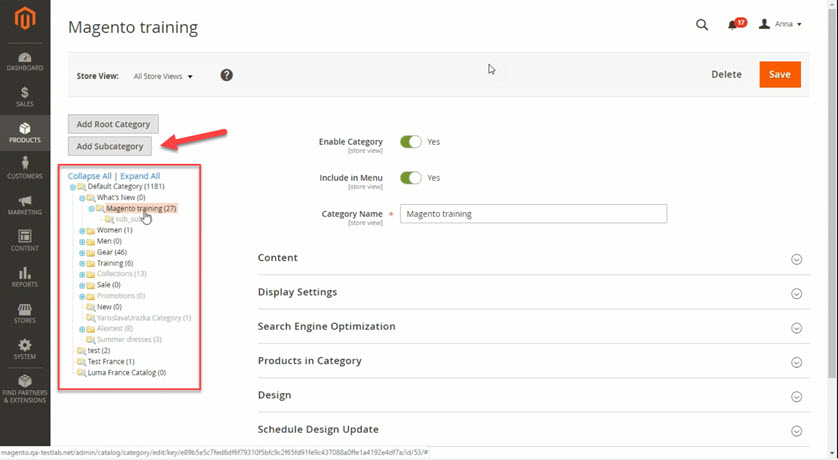Open the Anna account menu
This screenshot has height=460, width=838.
[x=780, y=24]
